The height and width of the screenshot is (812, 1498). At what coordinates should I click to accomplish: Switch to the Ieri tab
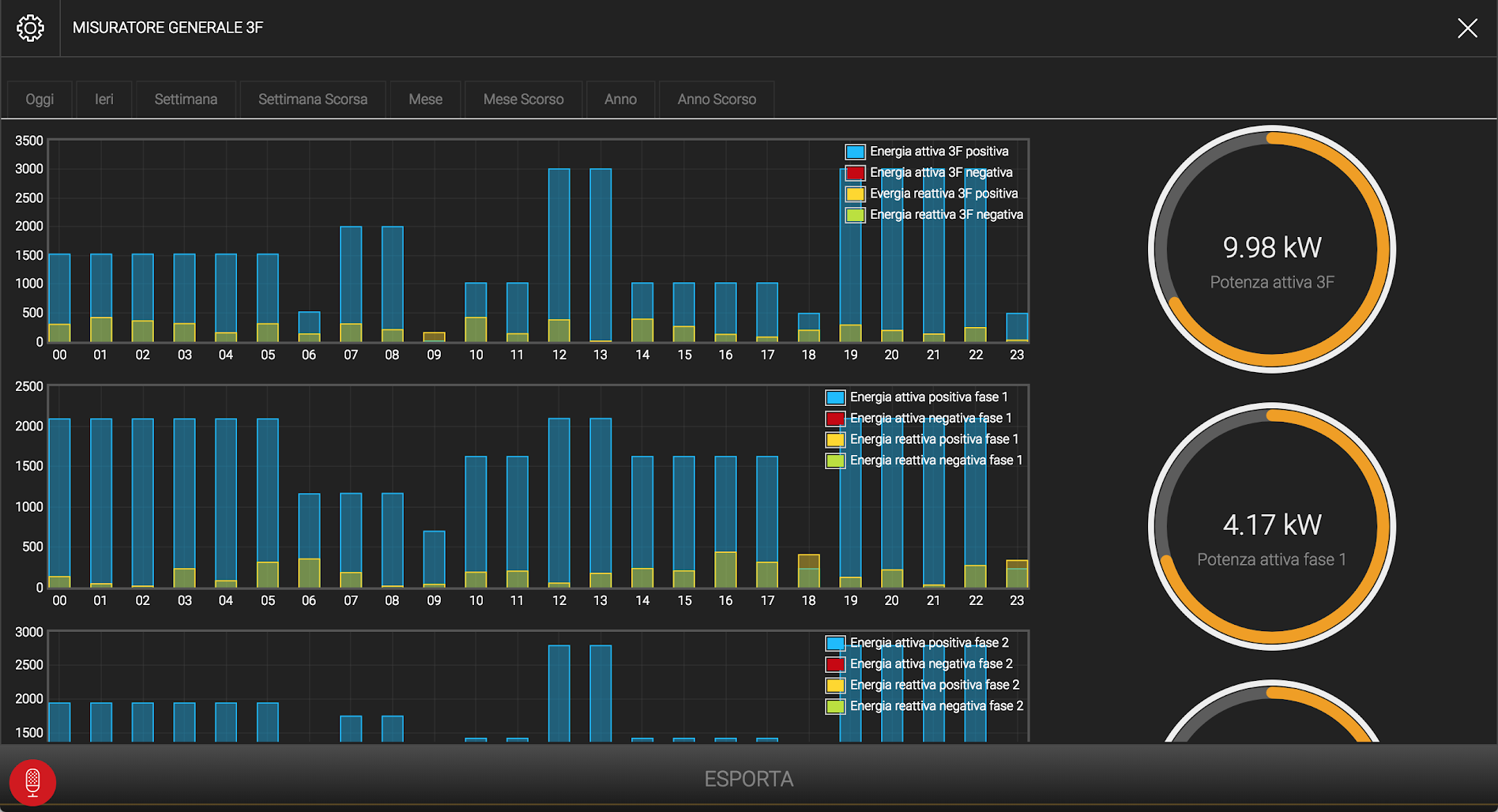104,100
